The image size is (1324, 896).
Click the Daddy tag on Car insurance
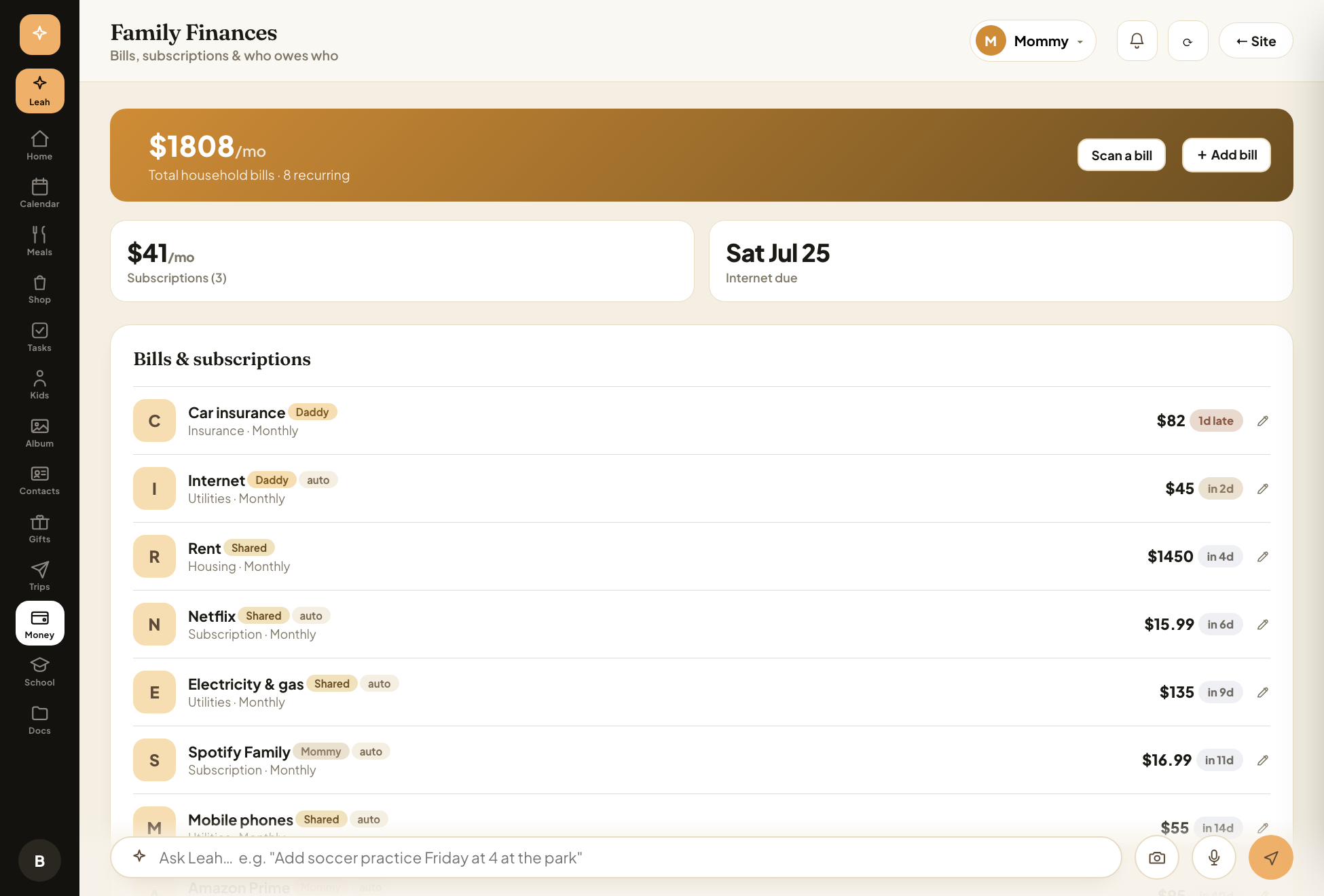coord(312,412)
